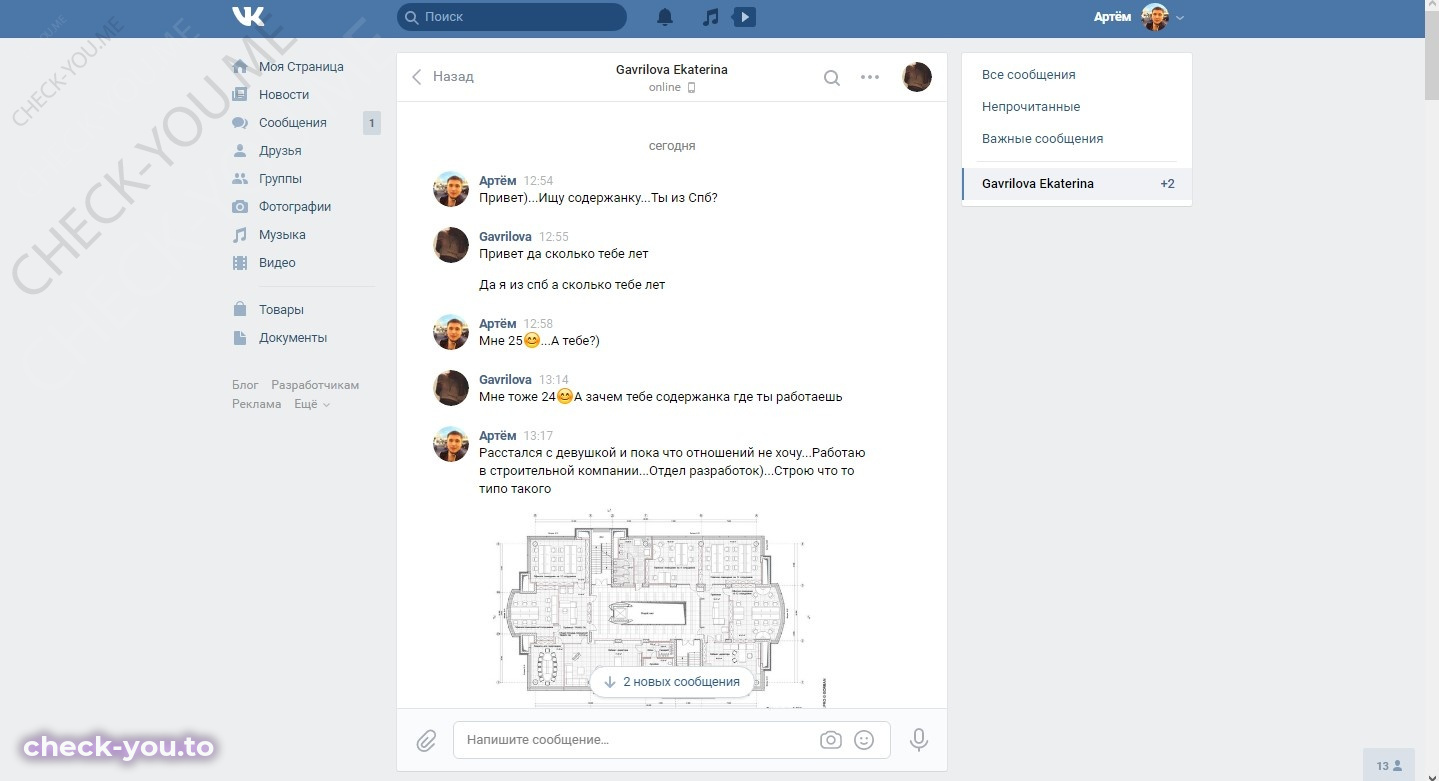Click sender name Gavrilova at 13:14
Viewport: 1439px width, 781px height.
[505, 380]
